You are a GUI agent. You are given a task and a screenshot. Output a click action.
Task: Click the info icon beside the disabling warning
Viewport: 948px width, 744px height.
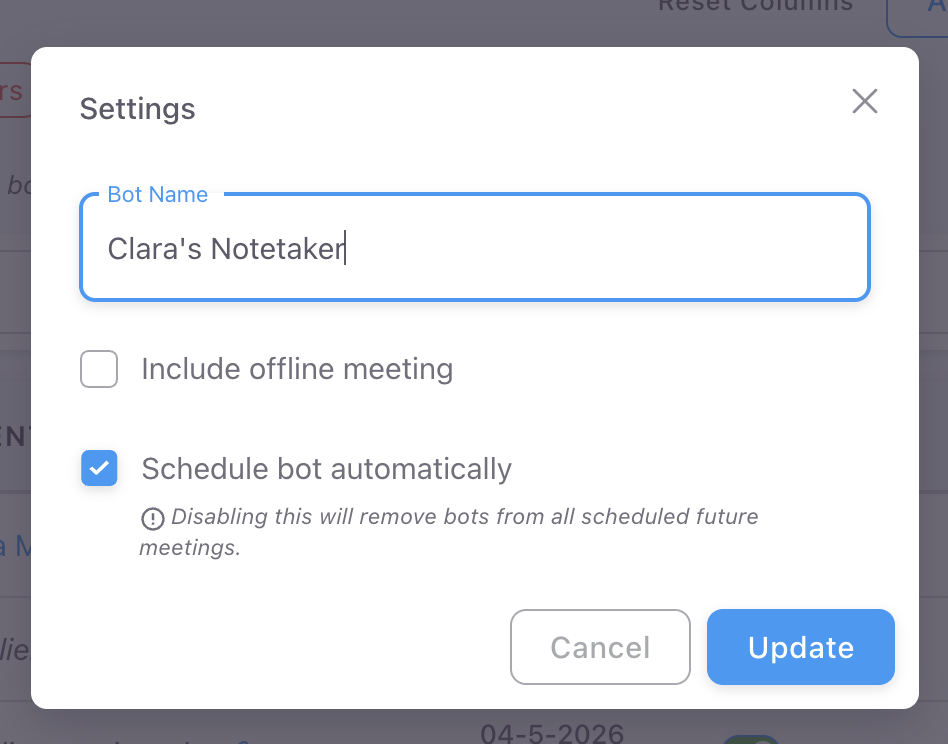tap(152, 519)
